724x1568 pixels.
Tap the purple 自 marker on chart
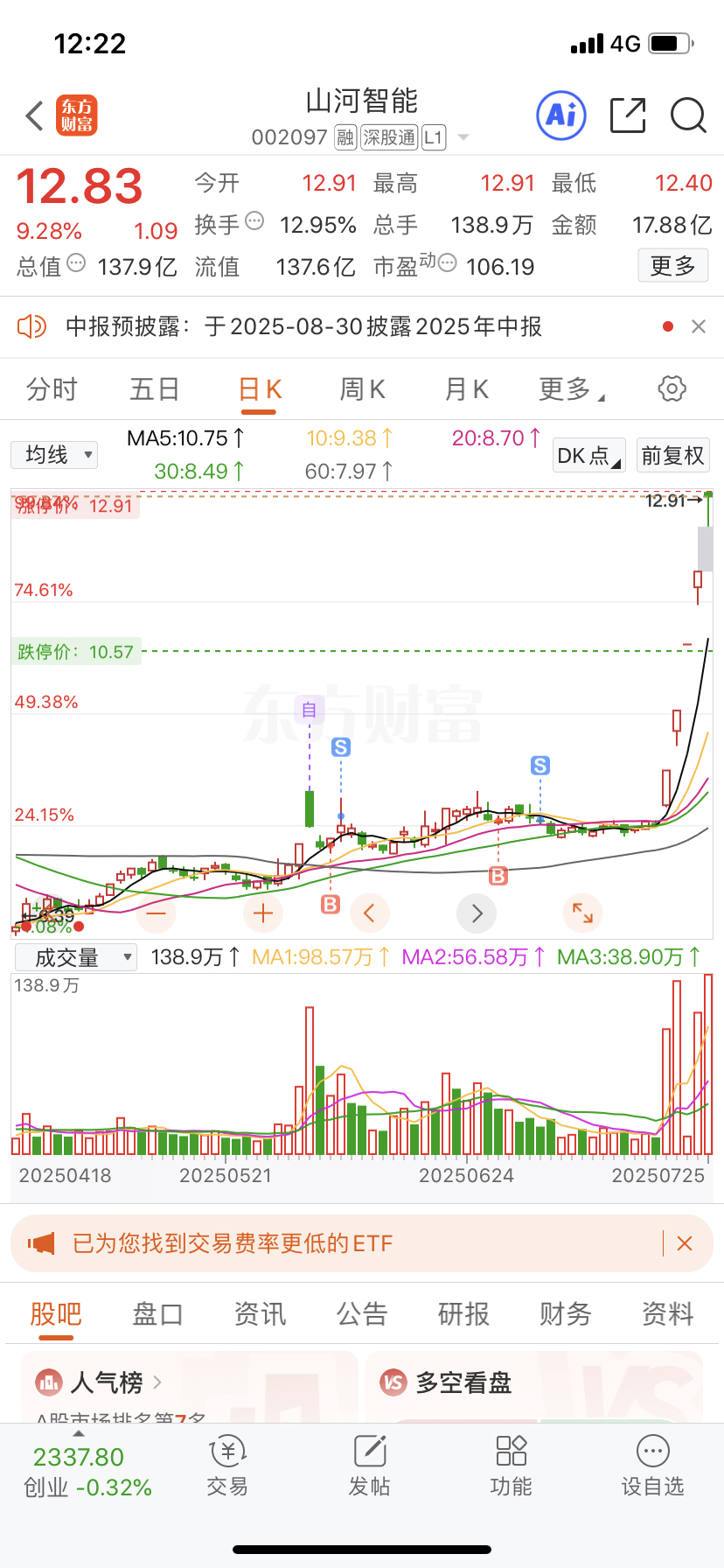point(309,710)
